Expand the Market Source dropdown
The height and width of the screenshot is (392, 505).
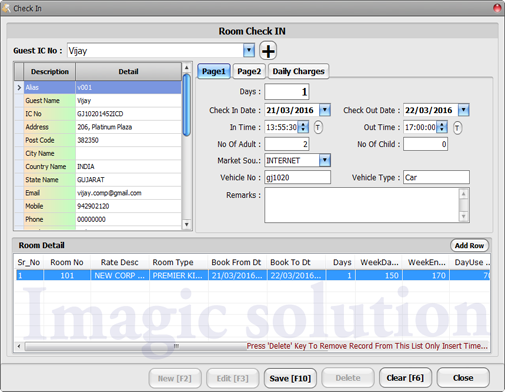tap(324, 160)
